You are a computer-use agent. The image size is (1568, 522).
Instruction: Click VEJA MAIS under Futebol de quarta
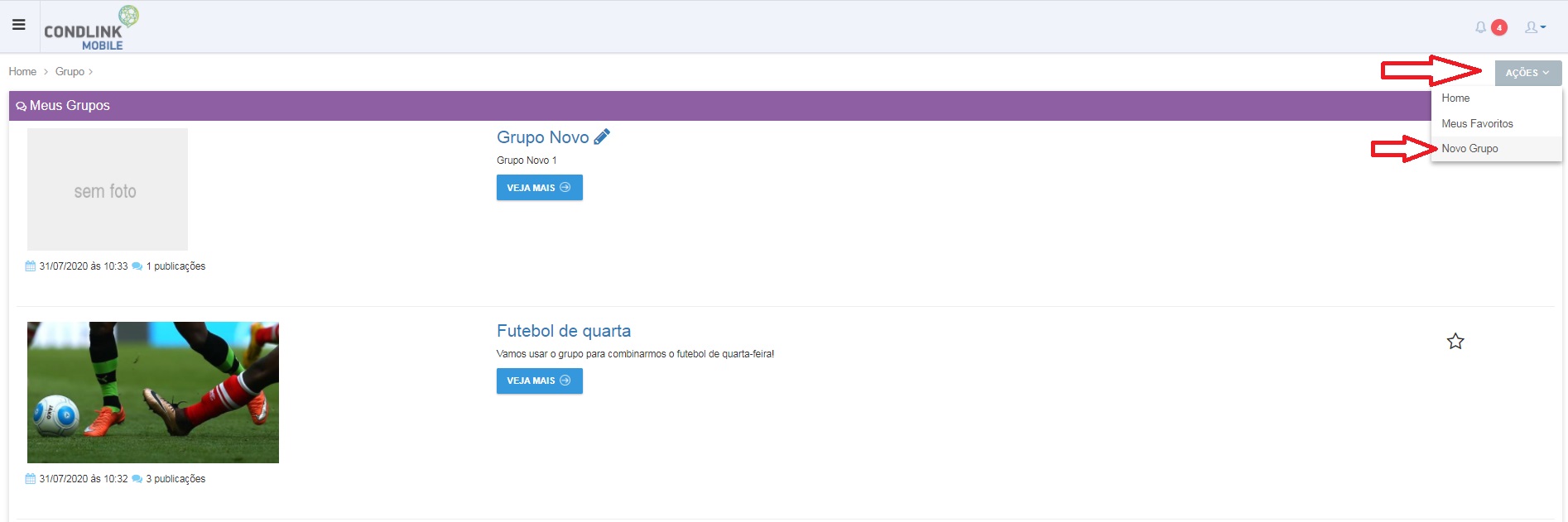tap(539, 381)
